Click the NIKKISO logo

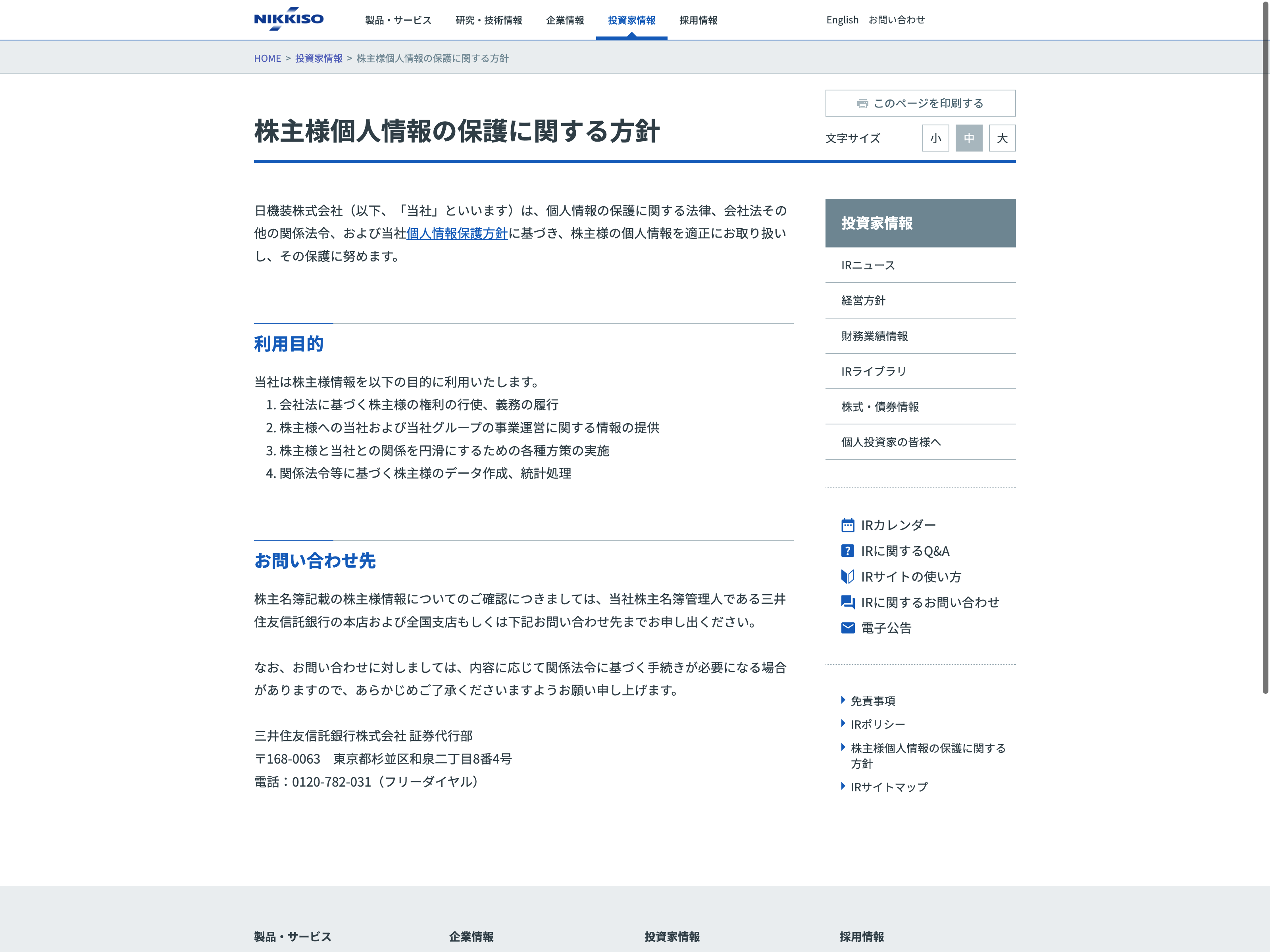click(x=289, y=19)
